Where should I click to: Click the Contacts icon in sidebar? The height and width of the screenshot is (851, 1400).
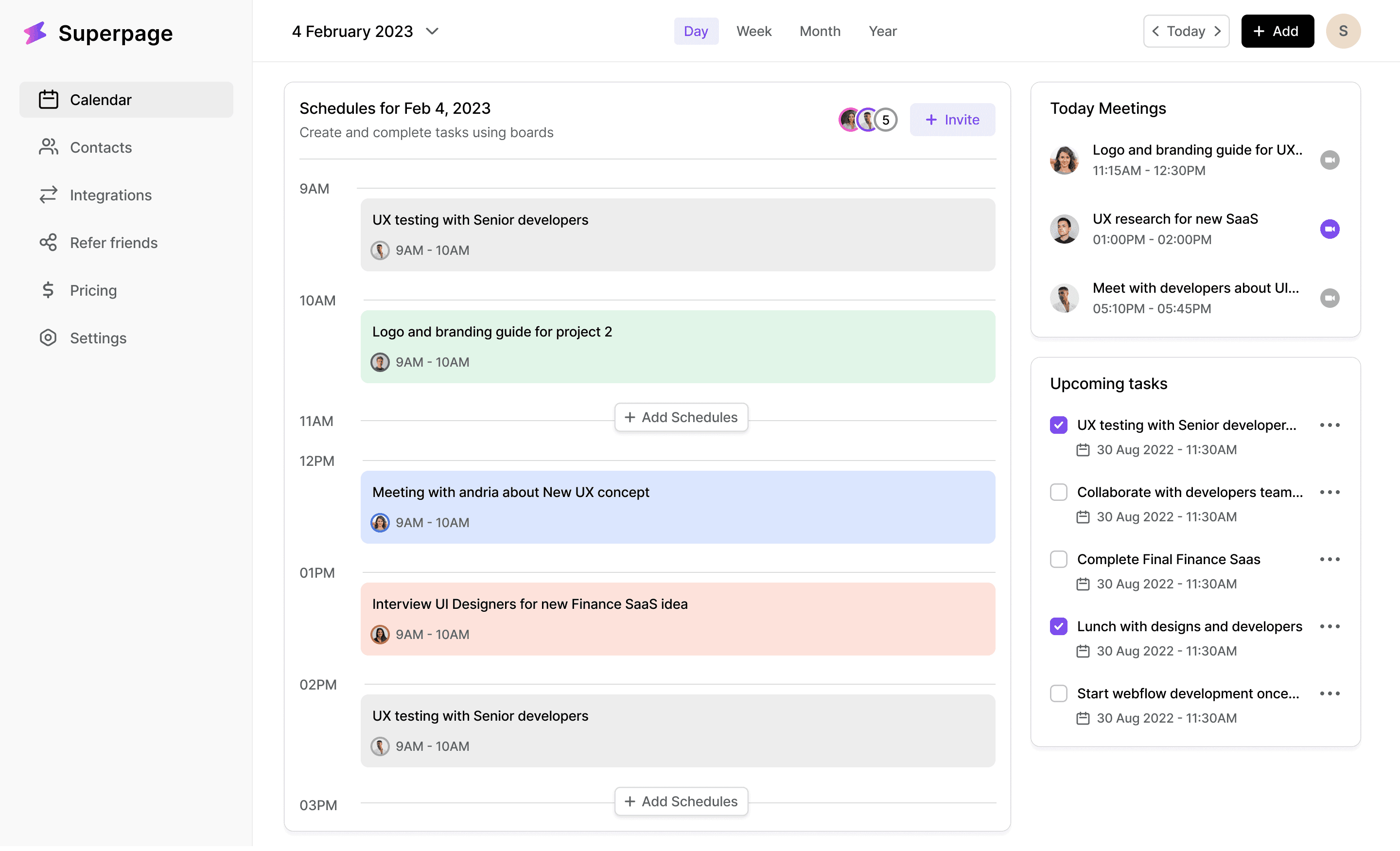48,147
